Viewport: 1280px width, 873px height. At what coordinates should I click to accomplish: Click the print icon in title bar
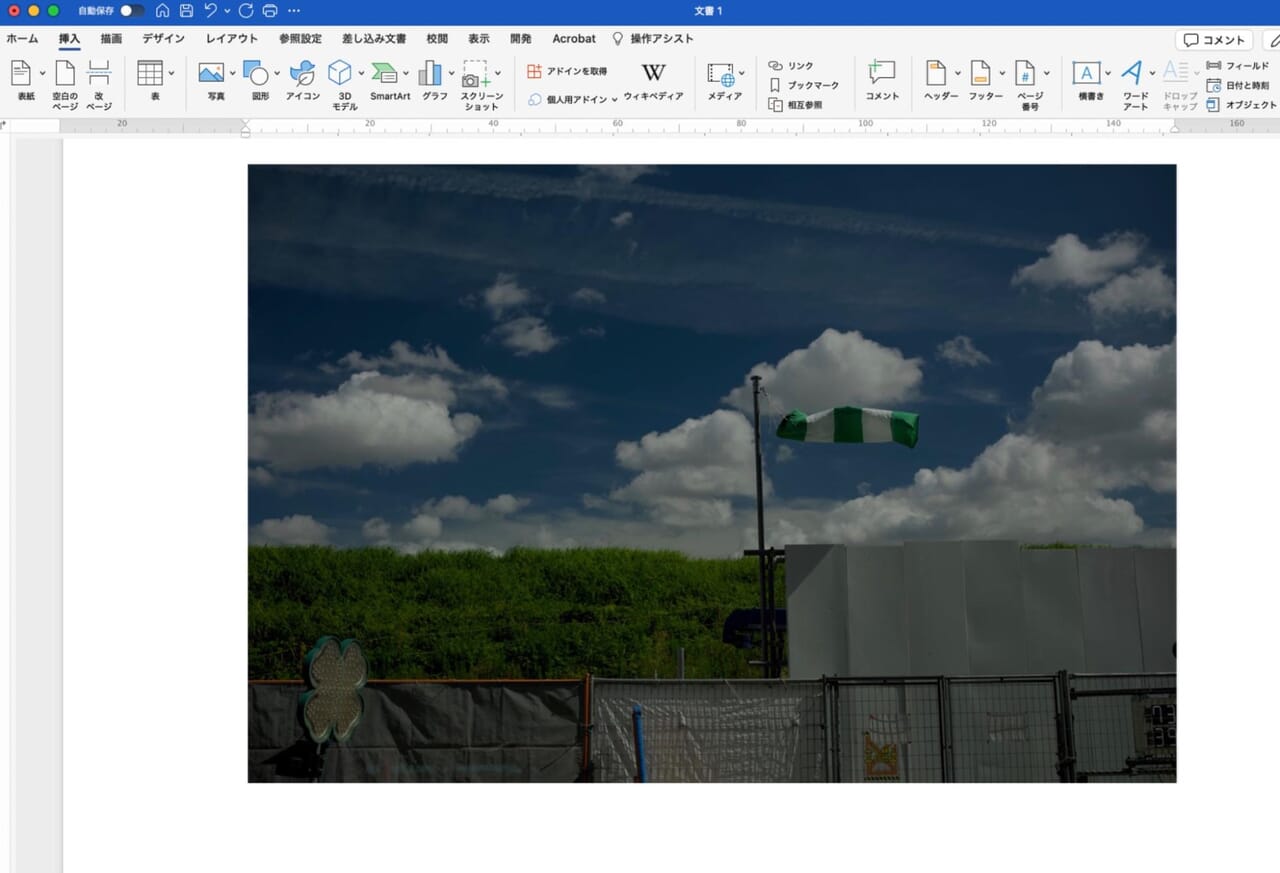tap(269, 11)
